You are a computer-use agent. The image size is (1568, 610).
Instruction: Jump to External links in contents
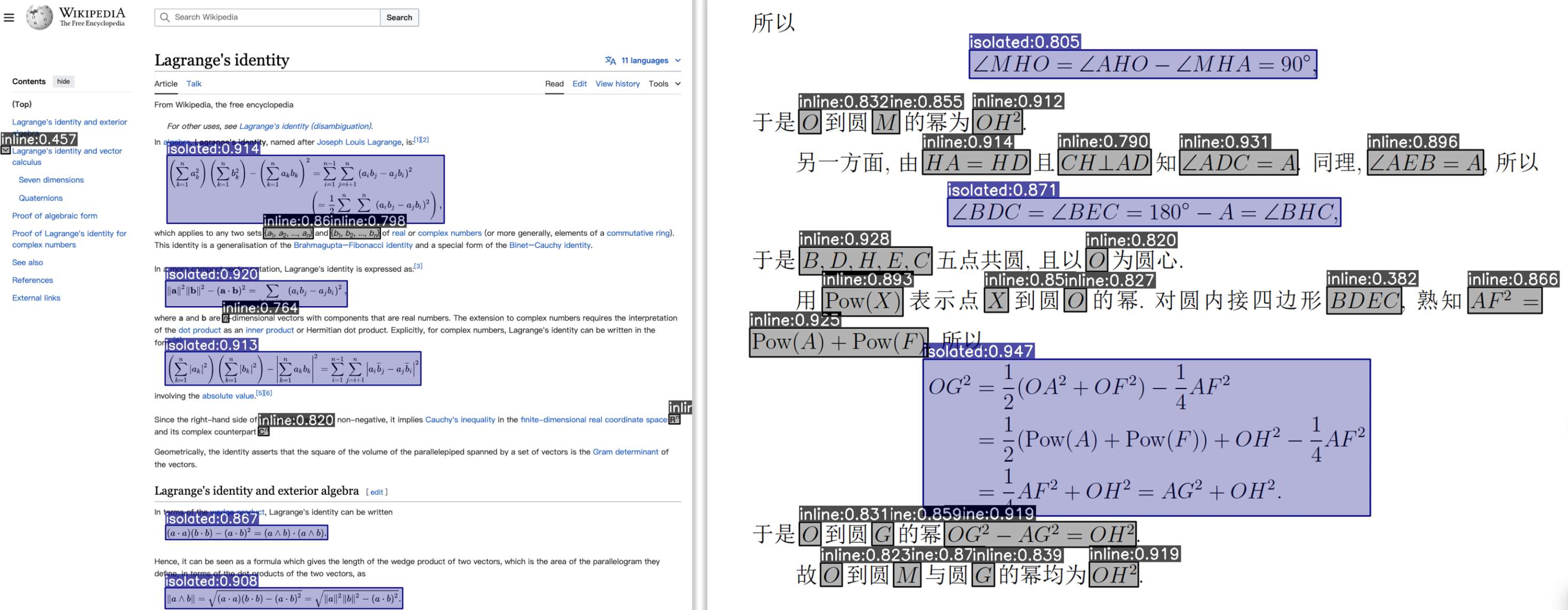(x=36, y=297)
